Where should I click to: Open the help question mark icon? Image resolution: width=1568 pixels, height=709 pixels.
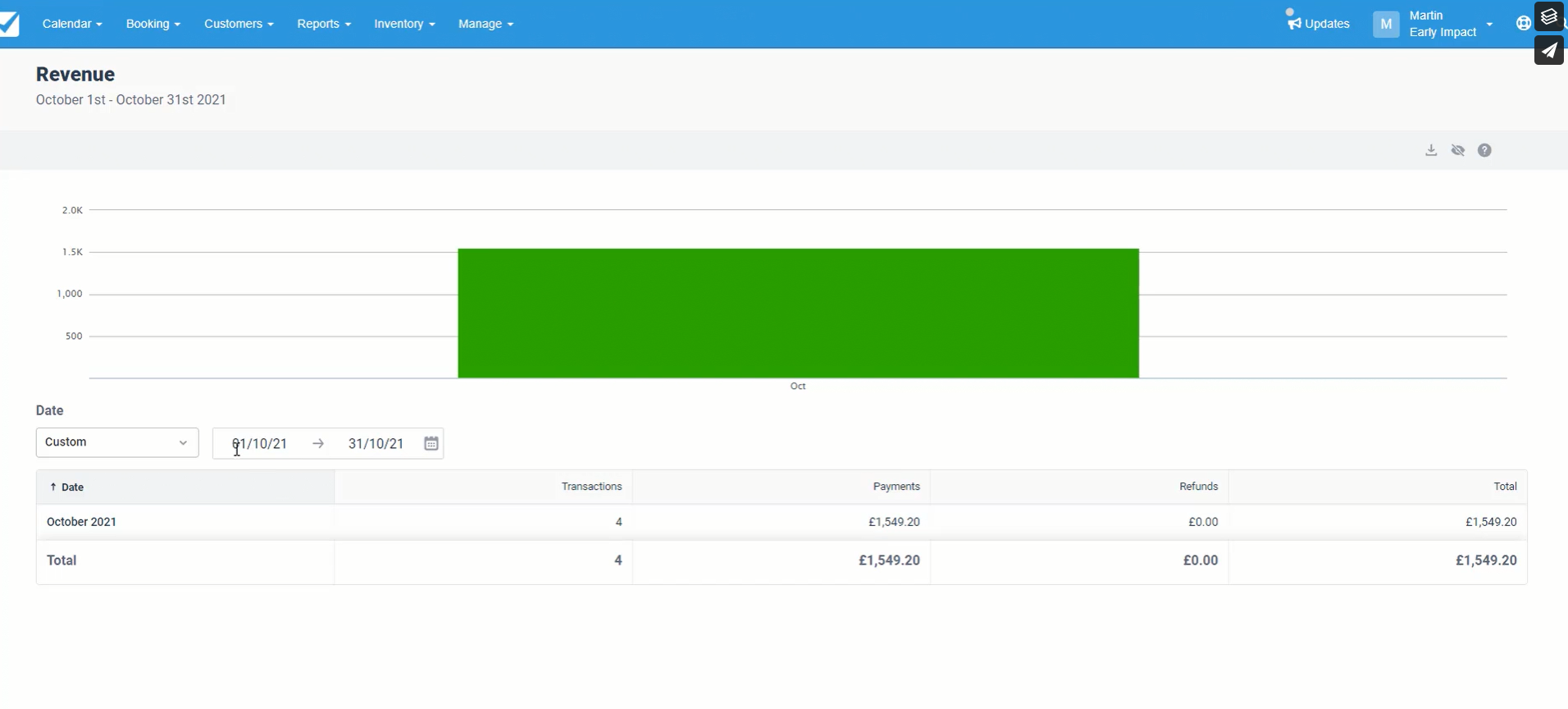(x=1485, y=150)
